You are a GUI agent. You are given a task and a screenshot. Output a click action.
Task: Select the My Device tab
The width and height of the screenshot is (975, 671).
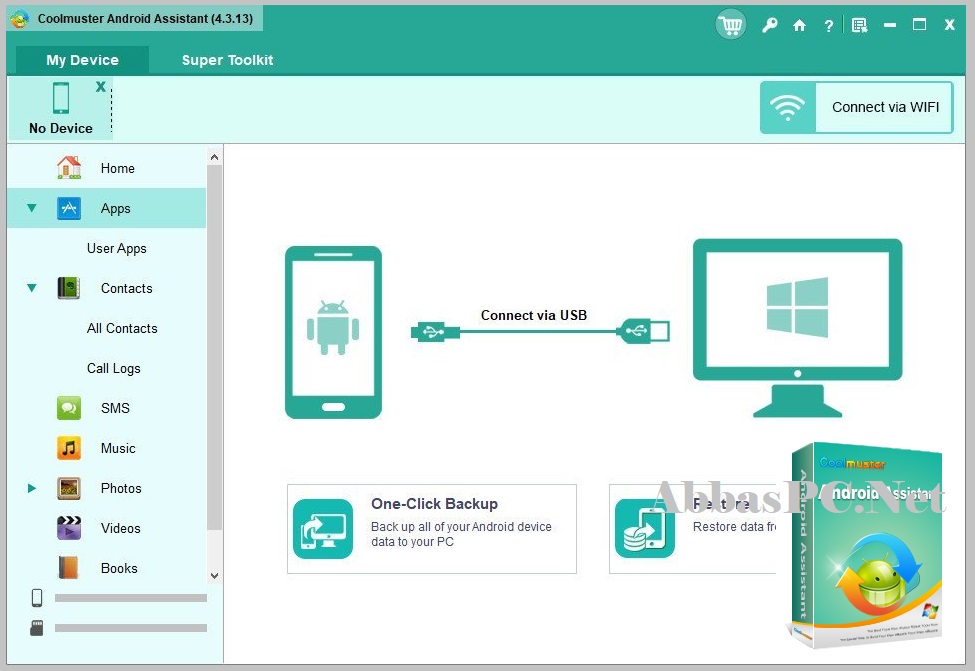tap(82, 60)
